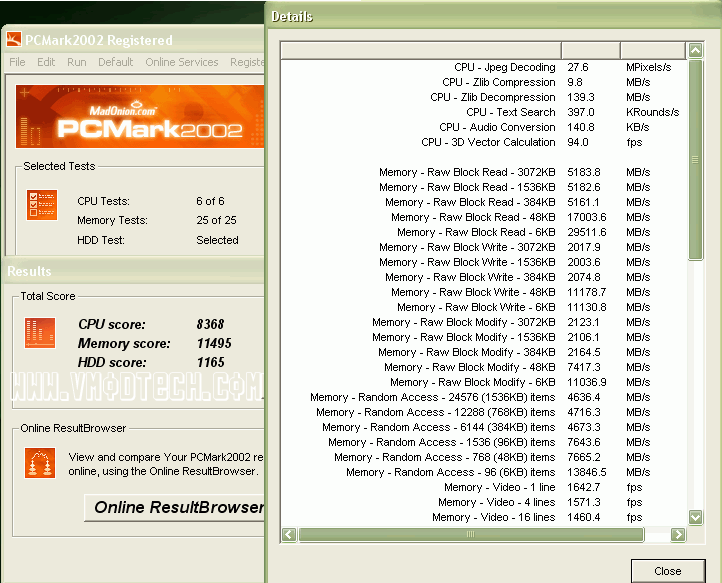This screenshot has height=583, width=722.
Task: Select Memory - Raw Block Write - 6KB row
Action: coord(483,307)
